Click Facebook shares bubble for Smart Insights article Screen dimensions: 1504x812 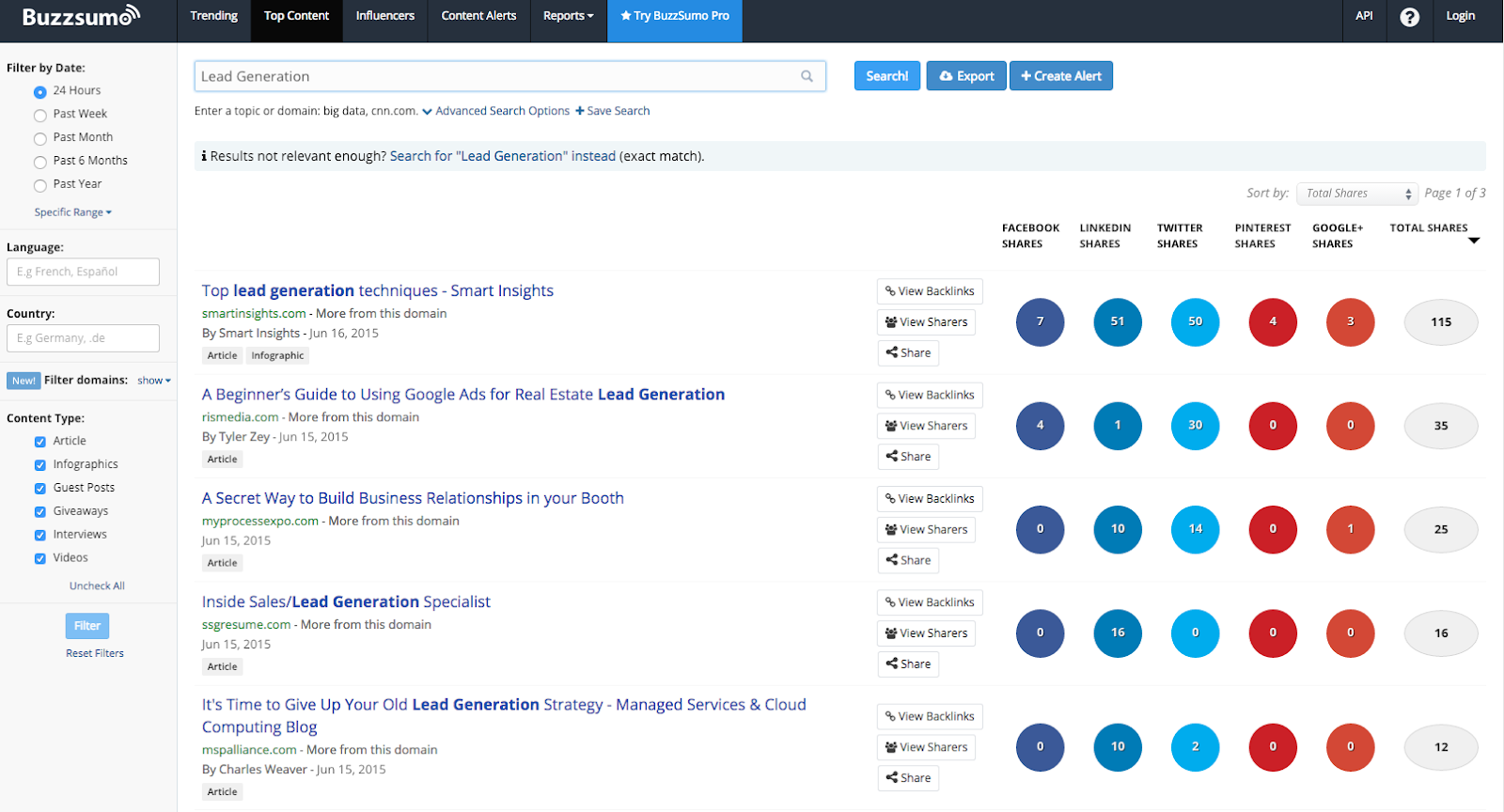1040,321
